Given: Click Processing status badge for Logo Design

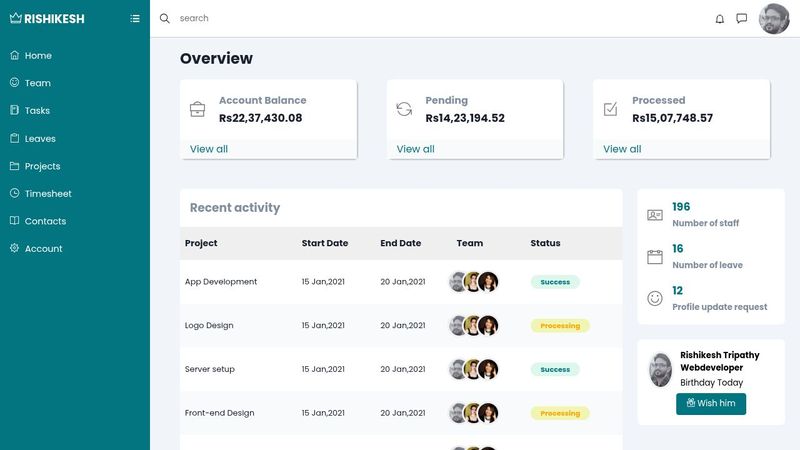Looking at the screenshot, I should pyautogui.click(x=560, y=326).
